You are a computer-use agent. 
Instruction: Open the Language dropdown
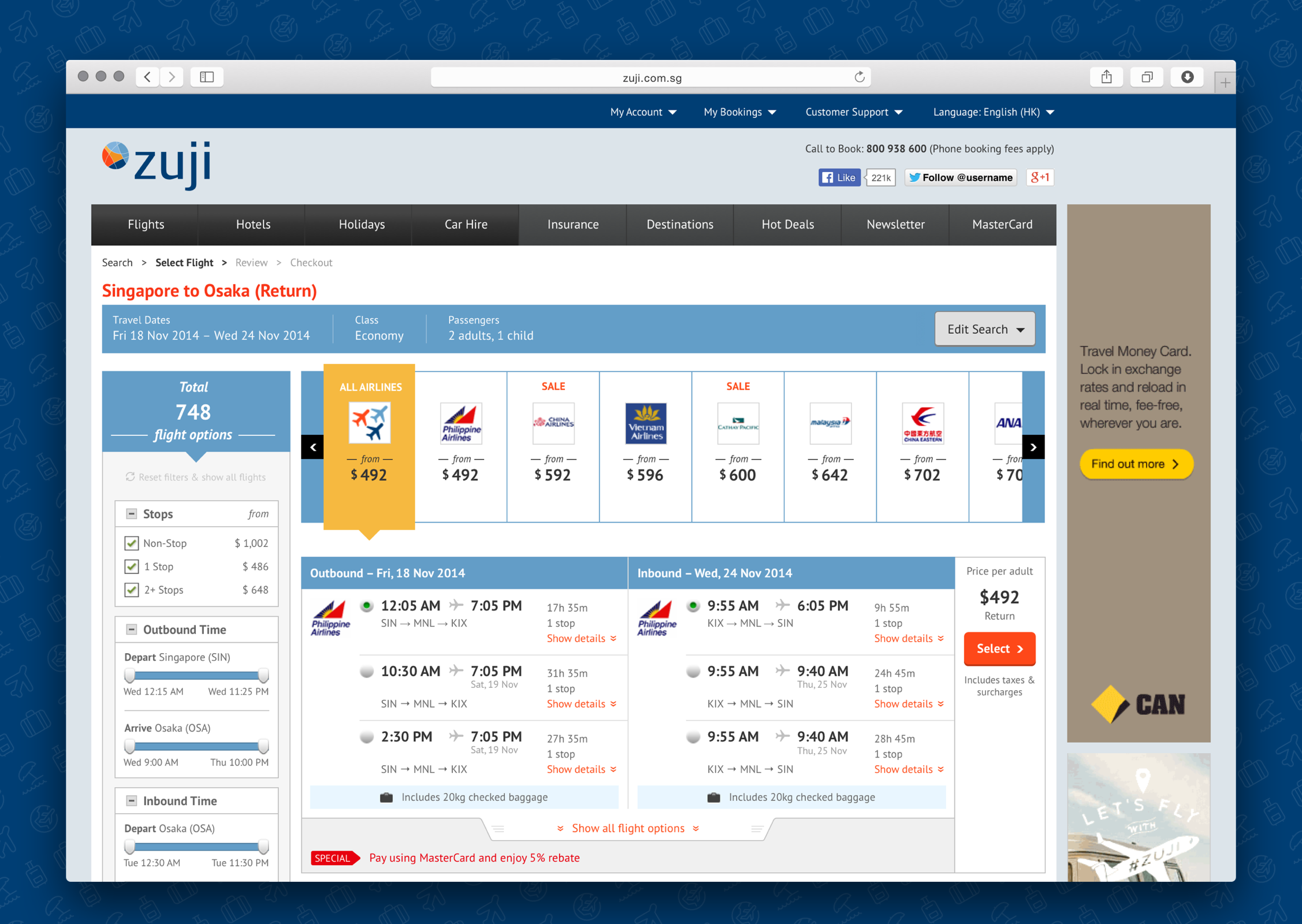coord(994,112)
